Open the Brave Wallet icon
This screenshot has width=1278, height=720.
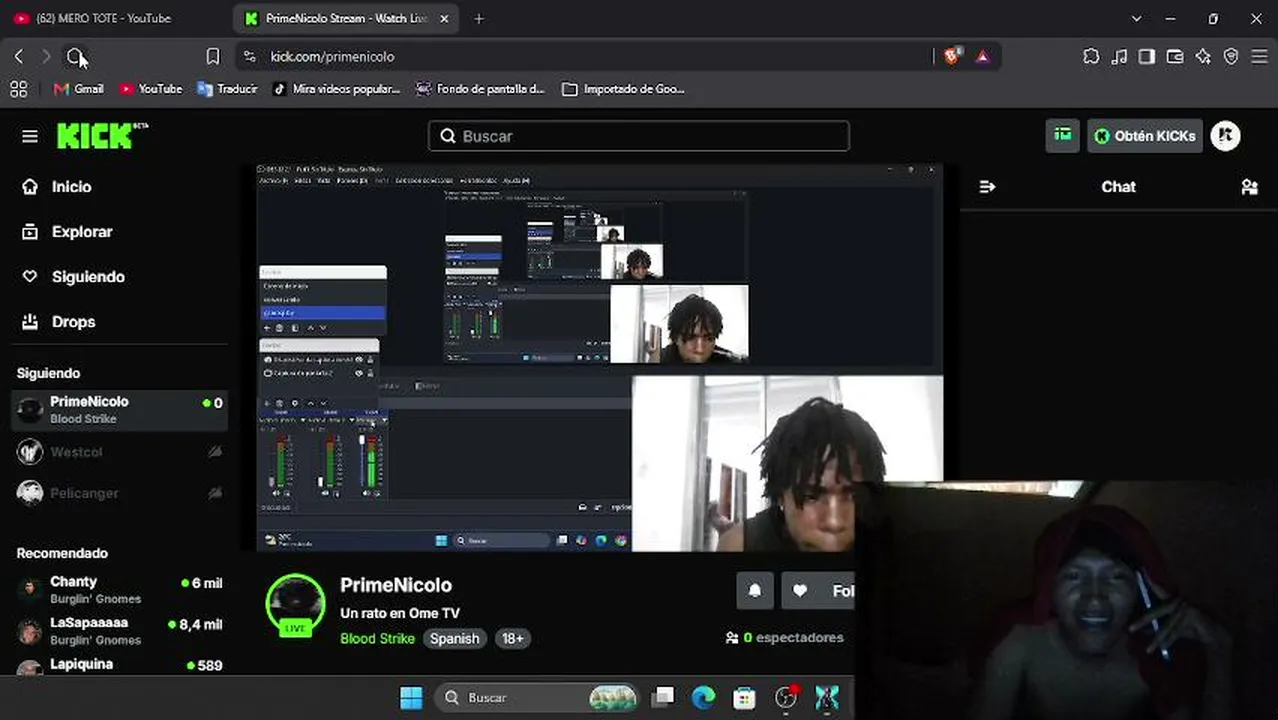(x=1175, y=57)
